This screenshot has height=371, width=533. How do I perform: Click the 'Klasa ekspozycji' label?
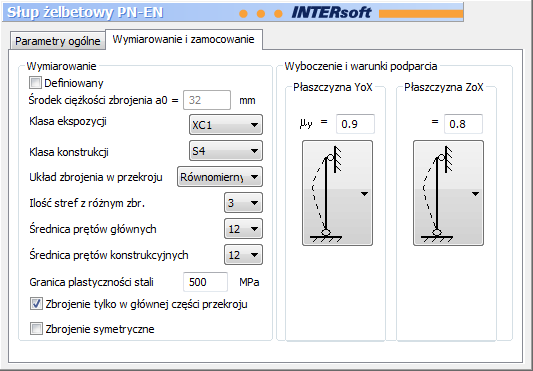[x=68, y=121]
